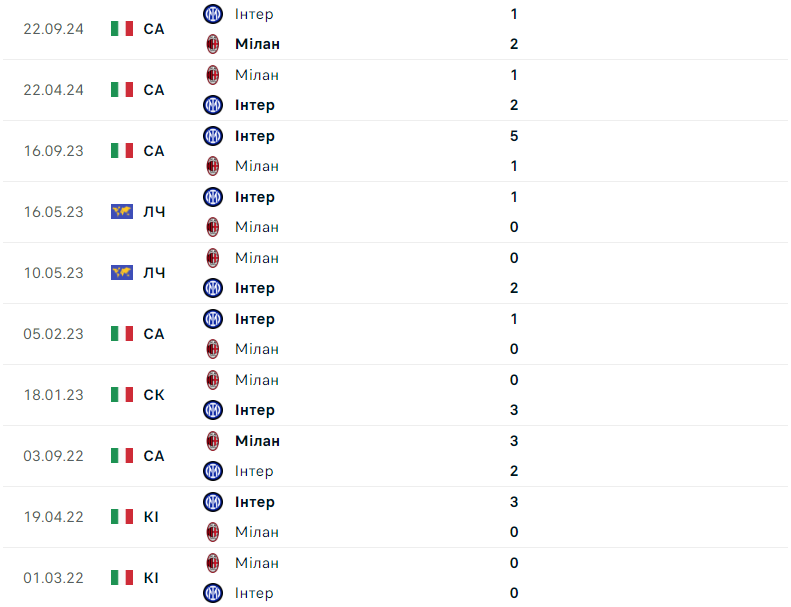Click the Italy flag beside the 22.04.24 match
The height and width of the screenshot is (607, 791).
122,90
